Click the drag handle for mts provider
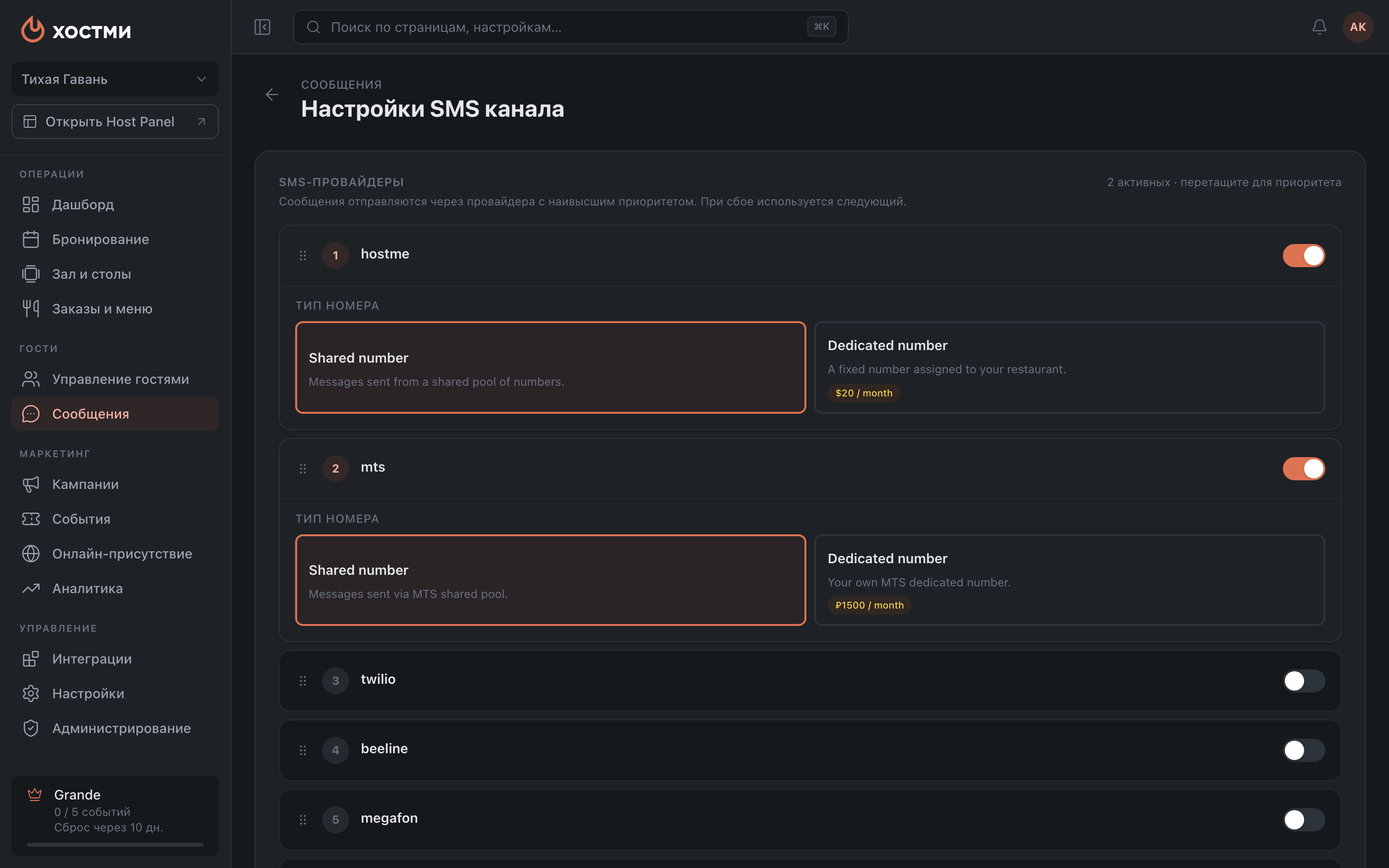The image size is (1389, 868). [x=302, y=468]
